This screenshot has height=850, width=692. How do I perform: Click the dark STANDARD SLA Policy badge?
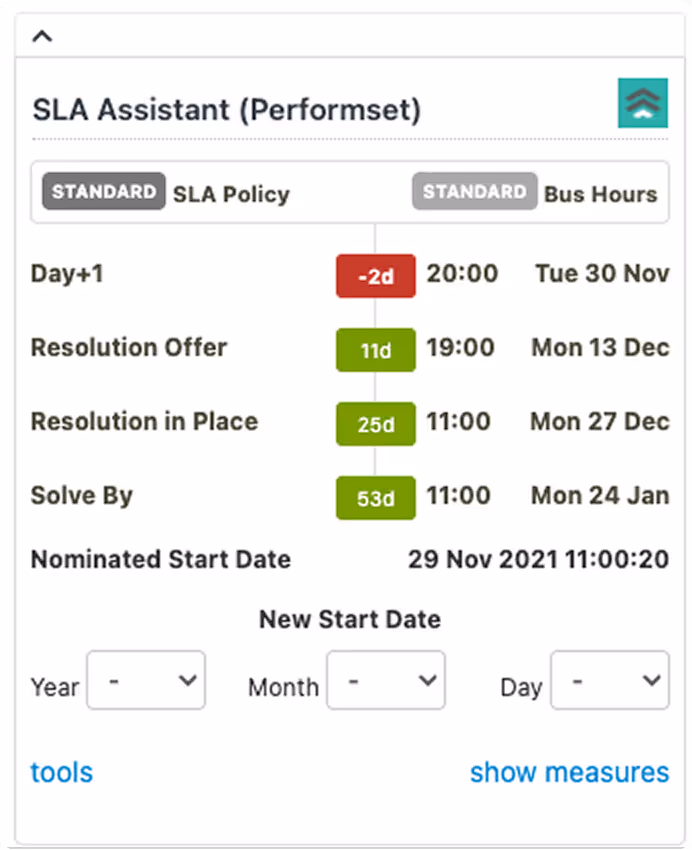tap(103, 191)
